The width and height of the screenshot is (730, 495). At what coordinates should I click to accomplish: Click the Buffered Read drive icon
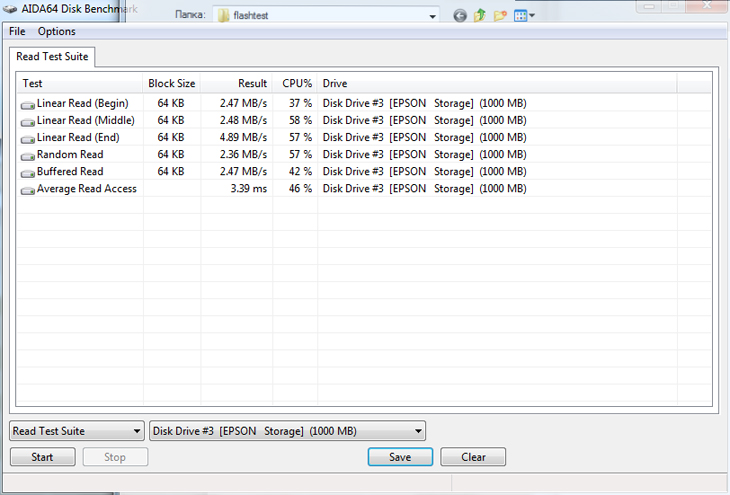tap(27, 173)
